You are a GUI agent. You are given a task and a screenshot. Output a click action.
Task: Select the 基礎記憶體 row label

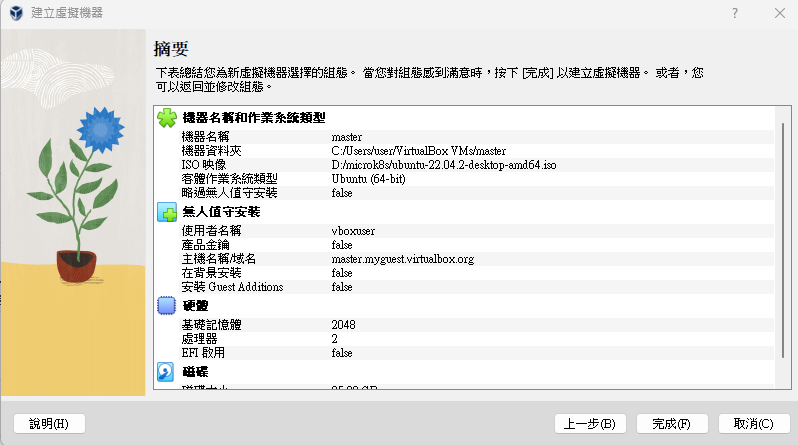(211, 324)
